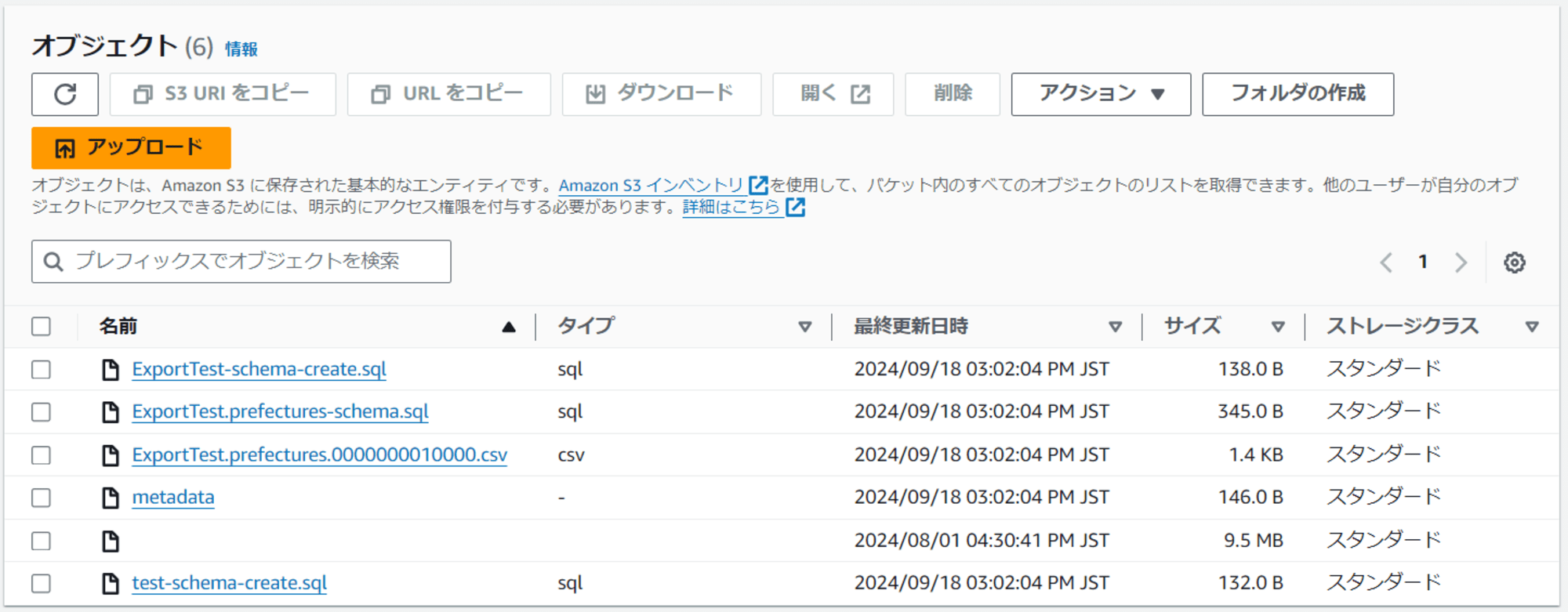Click file icon beside test-schema-create.sql
The image size is (1568, 612).
coord(111,583)
